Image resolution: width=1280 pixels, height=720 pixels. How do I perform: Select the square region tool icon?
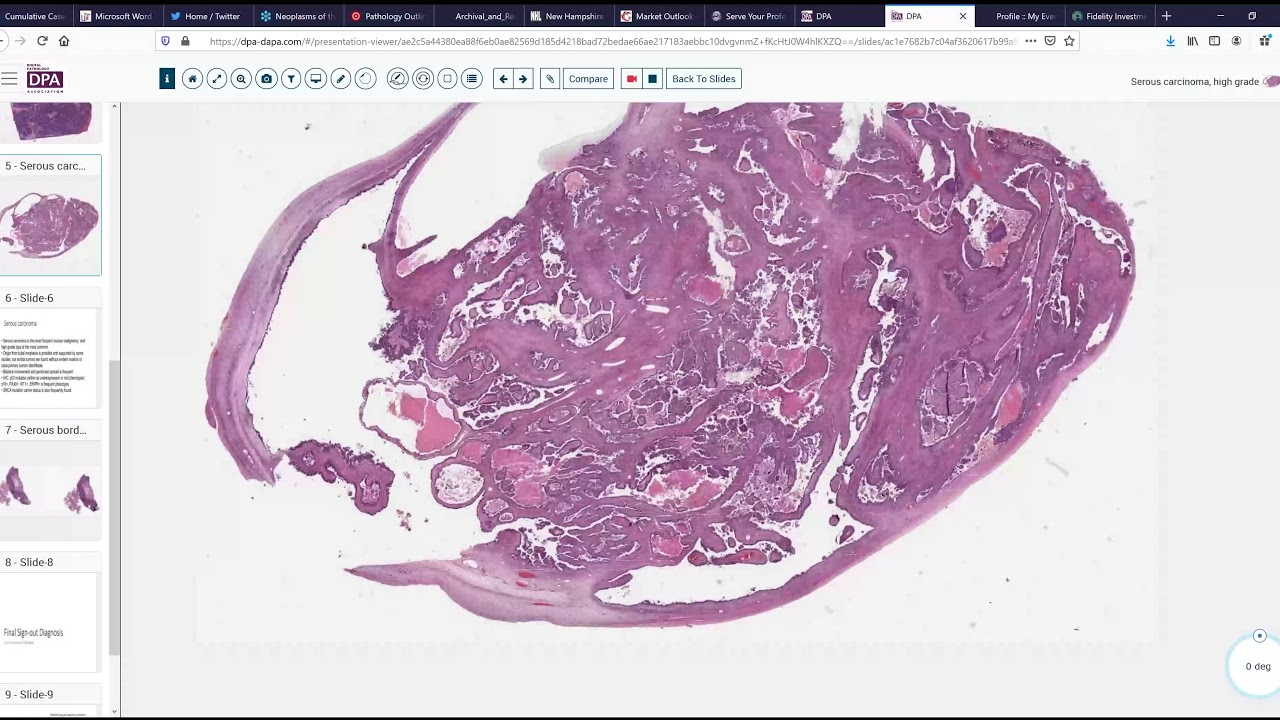(x=447, y=79)
